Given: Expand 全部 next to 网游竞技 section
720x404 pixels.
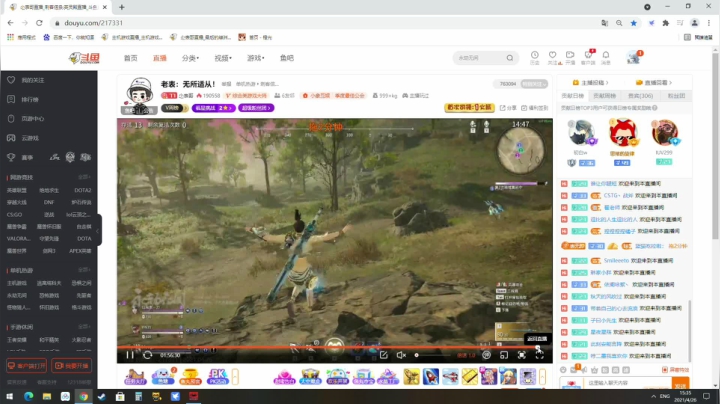Looking at the screenshot, I should click(84, 177).
